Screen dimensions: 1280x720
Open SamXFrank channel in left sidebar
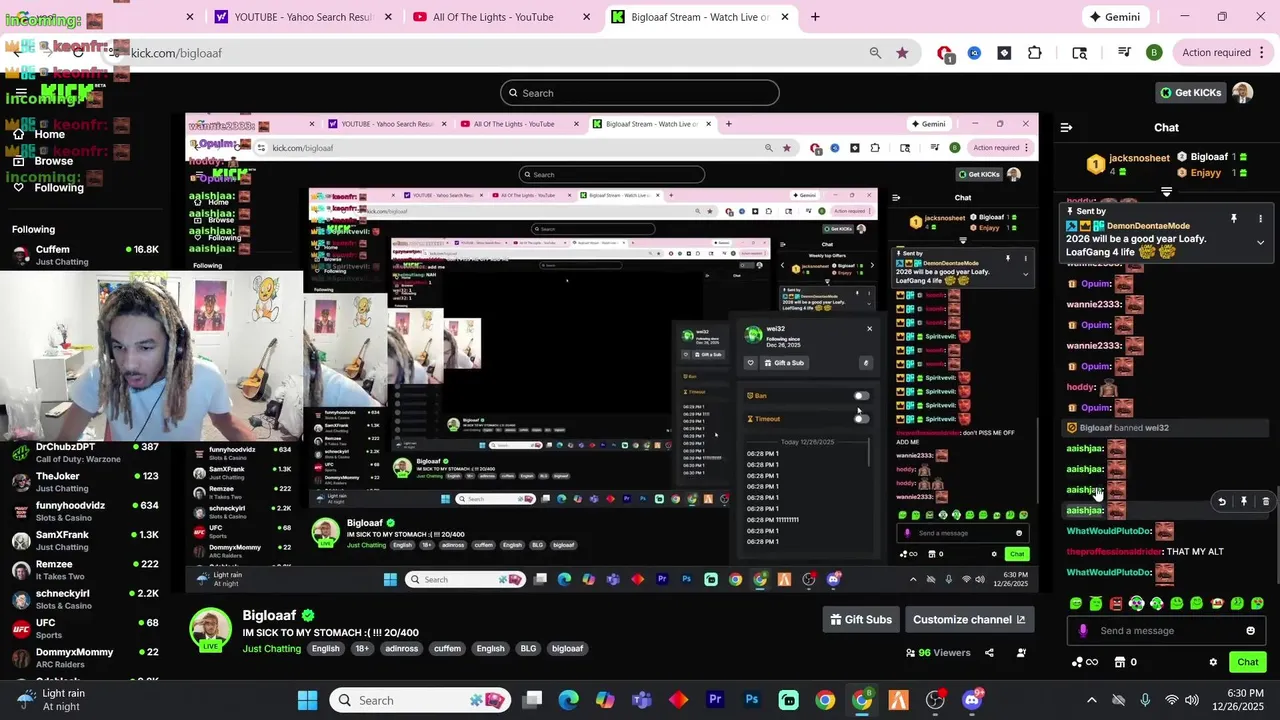click(x=85, y=540)
